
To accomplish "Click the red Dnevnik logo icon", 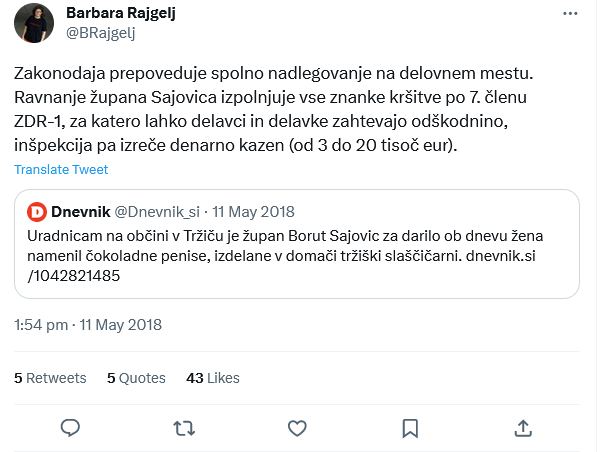I will click(37, 212).
